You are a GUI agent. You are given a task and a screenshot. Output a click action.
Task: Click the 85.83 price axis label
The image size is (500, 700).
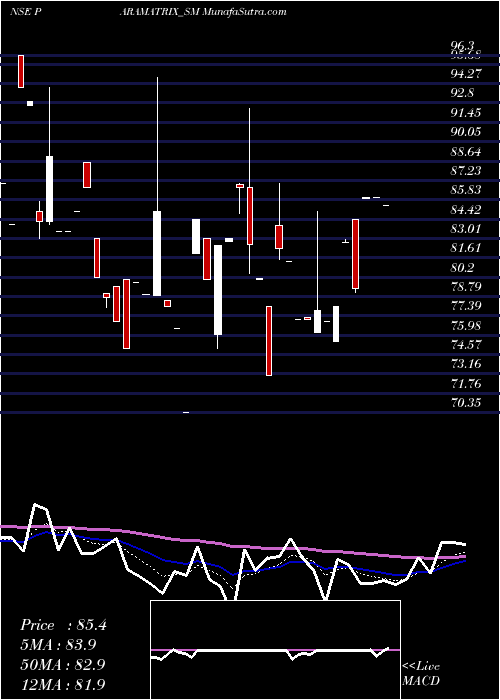(x=466, y=190)
